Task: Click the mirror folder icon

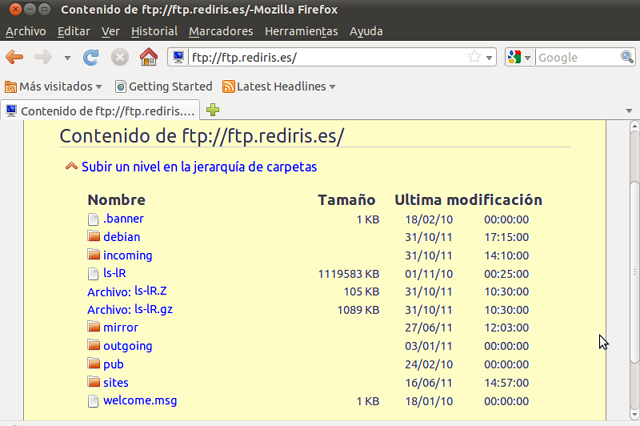Action: [x=93, y=326]
